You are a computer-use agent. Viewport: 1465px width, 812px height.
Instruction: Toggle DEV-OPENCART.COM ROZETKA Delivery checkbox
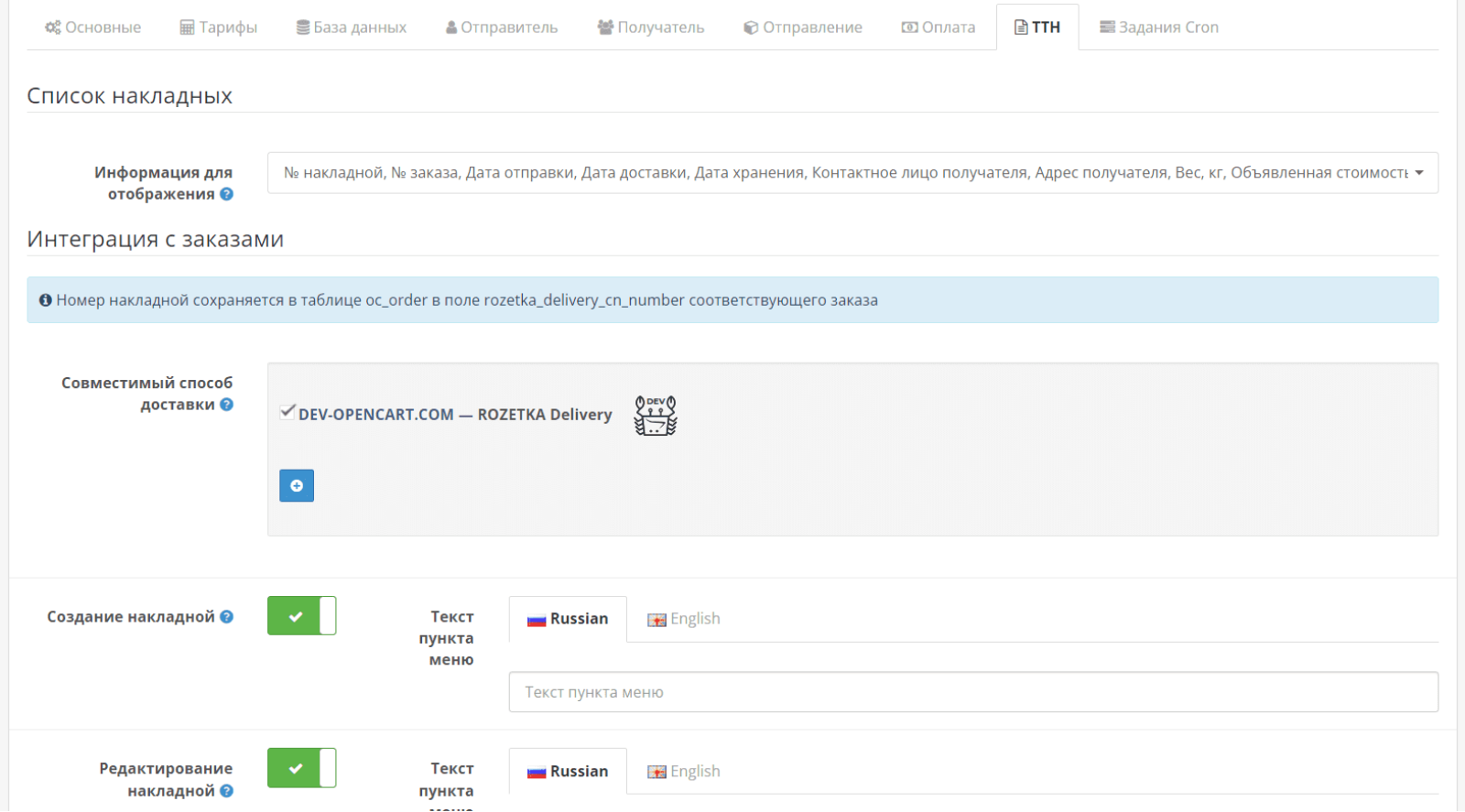(x=288, y=412)
